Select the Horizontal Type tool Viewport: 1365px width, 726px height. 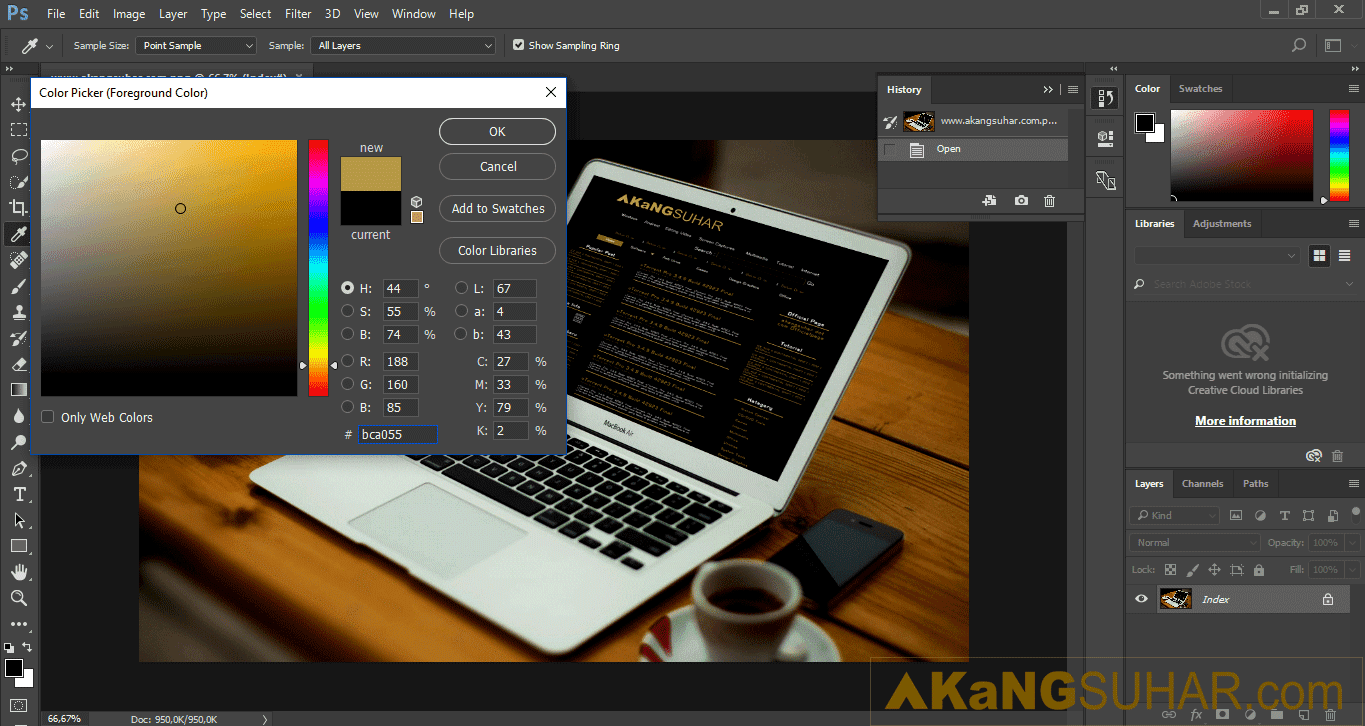coord(18,494)
